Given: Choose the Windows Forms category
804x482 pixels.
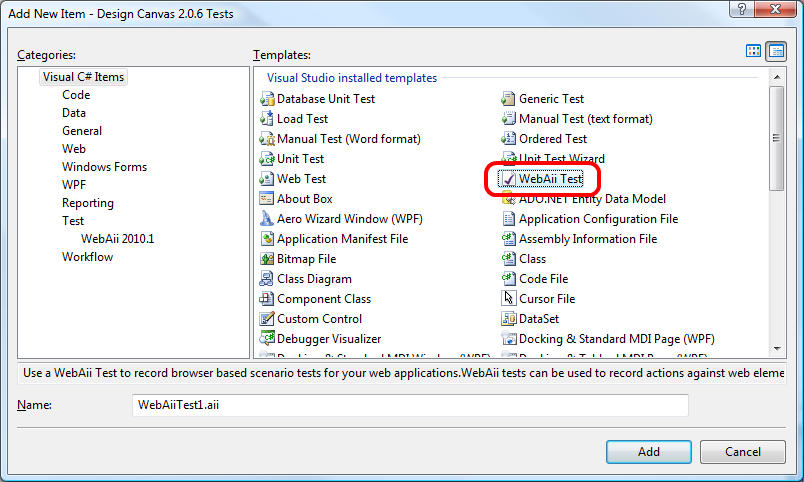Looking at the screenshot, I should click(104, 167).
